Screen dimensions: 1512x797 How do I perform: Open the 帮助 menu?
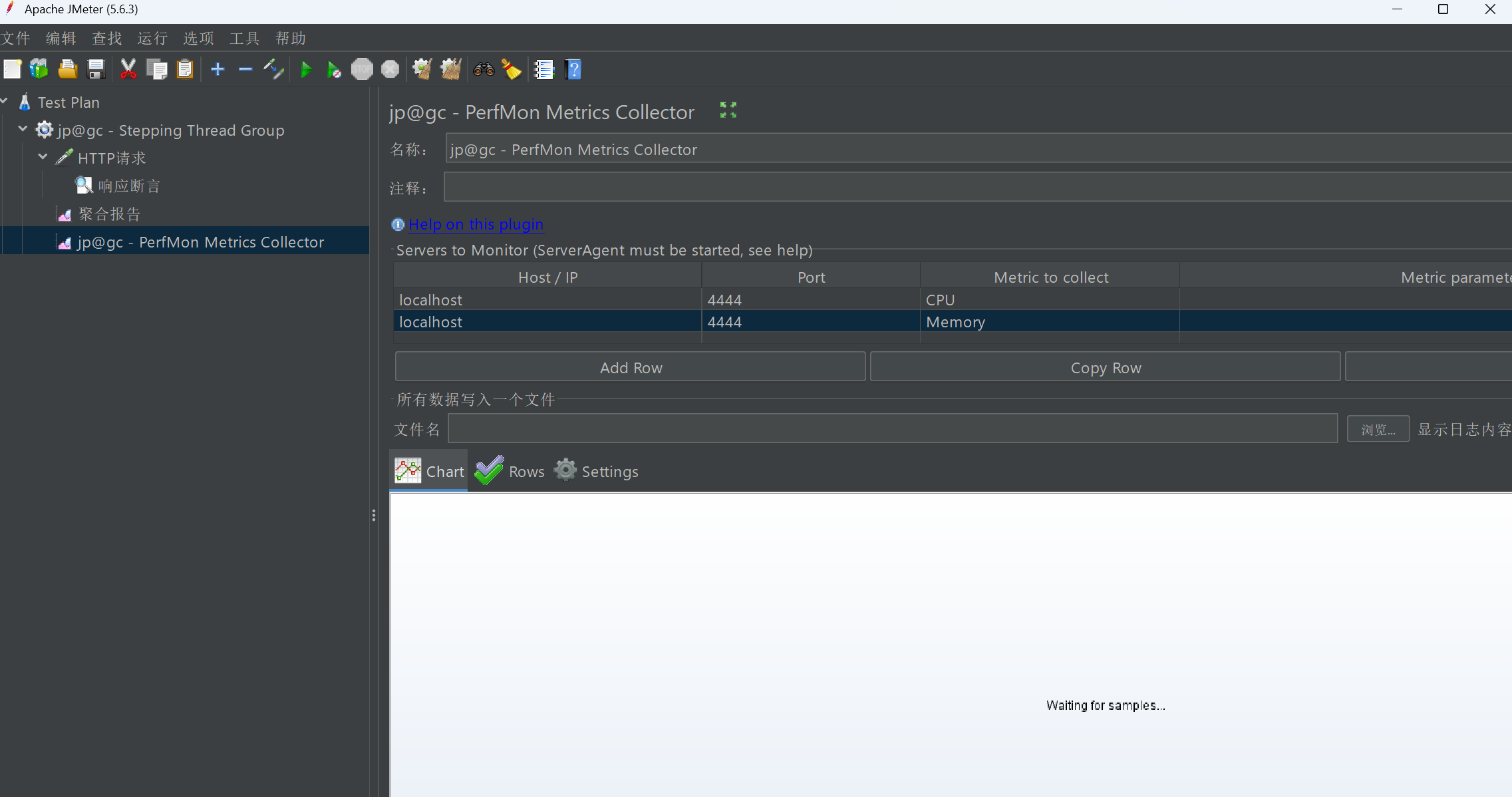291,38
